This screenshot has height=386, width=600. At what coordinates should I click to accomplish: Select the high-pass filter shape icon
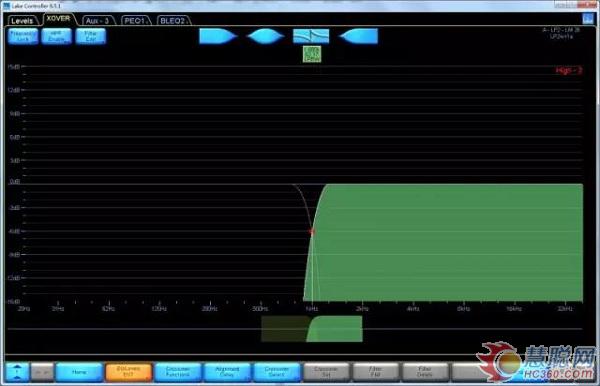point(359,36)
